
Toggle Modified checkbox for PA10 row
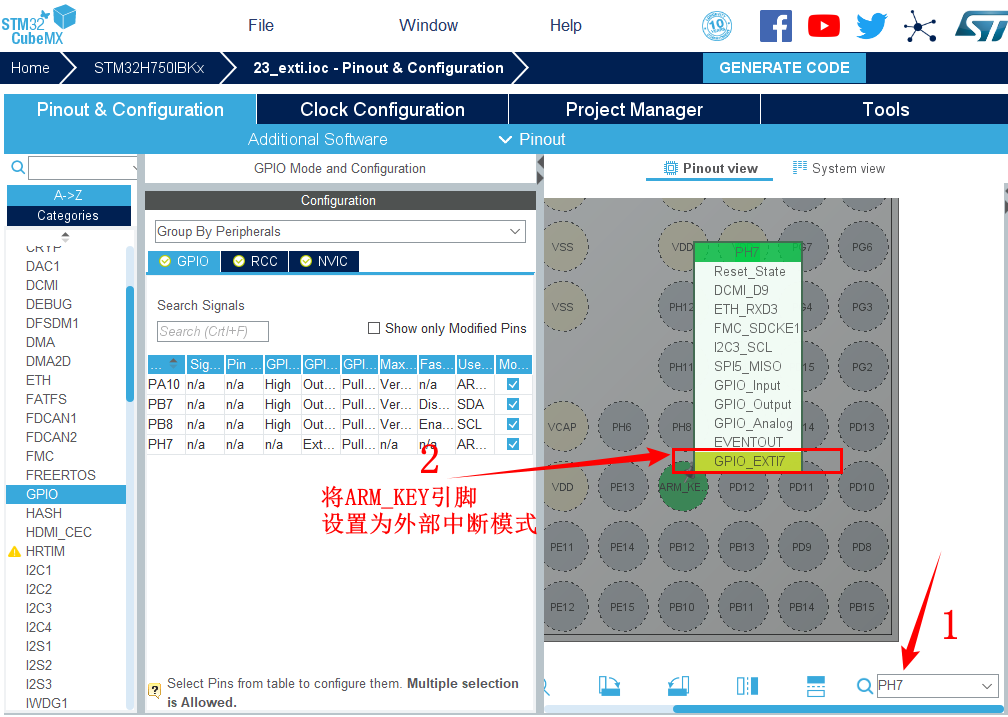tap(513, 384)
